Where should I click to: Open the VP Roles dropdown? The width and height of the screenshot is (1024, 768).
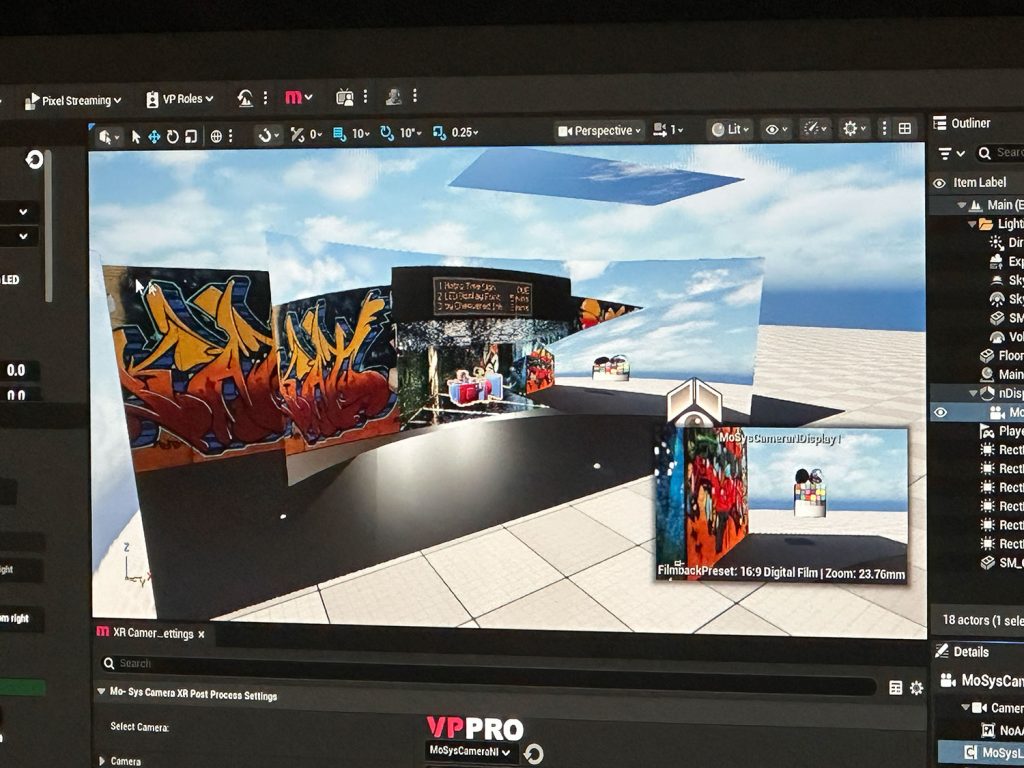(180, 99)
